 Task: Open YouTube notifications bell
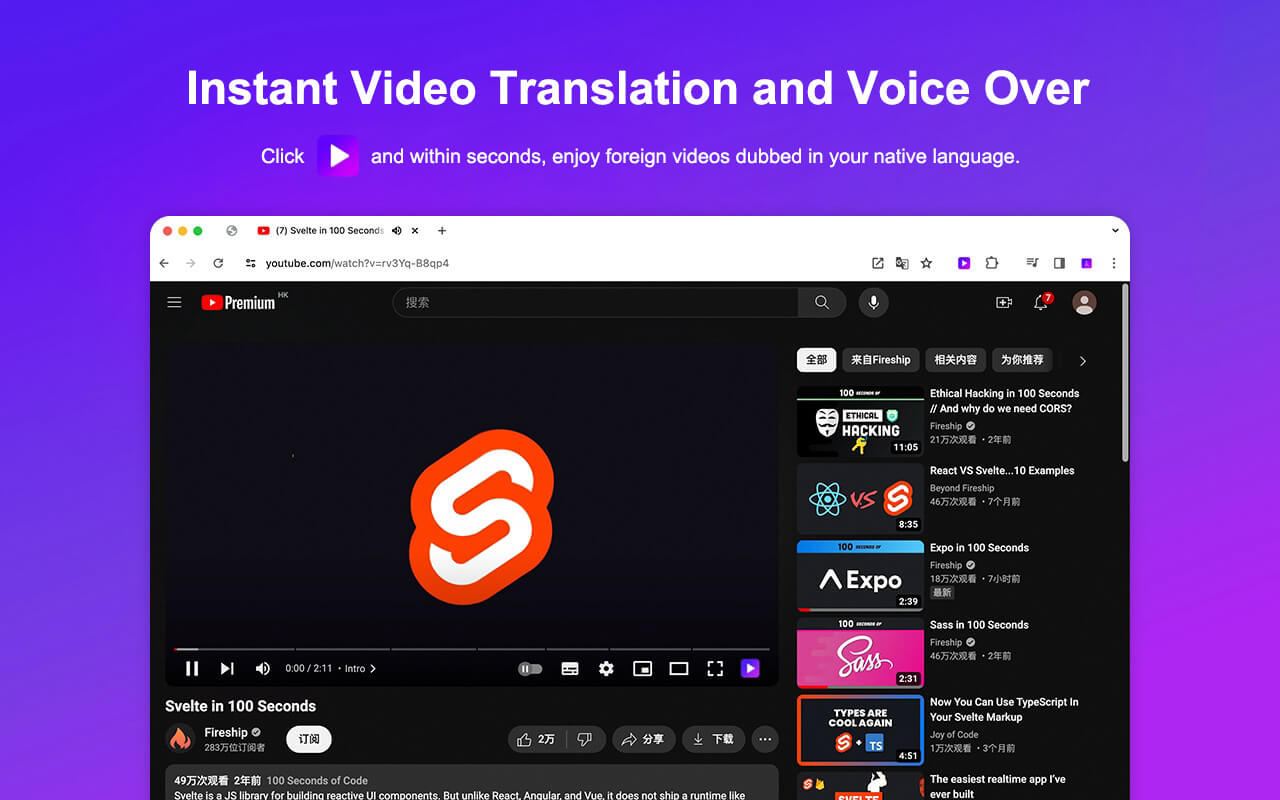1041,302
